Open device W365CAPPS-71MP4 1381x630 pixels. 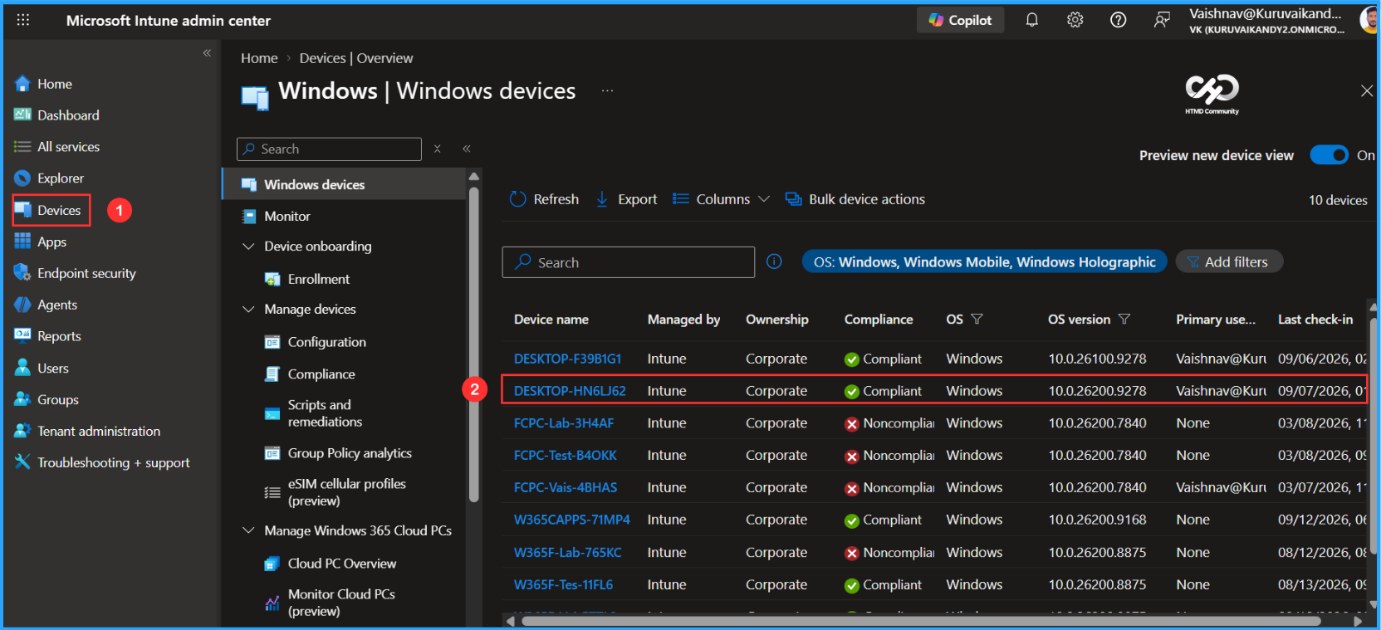[x=572, y=520]
